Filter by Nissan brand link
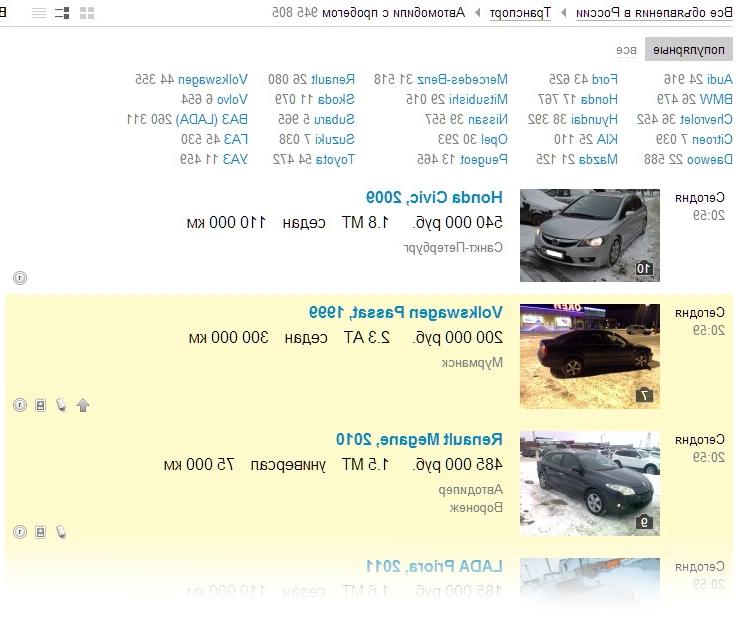The height and width of the screenshot is (625, 741). point(488,120)
